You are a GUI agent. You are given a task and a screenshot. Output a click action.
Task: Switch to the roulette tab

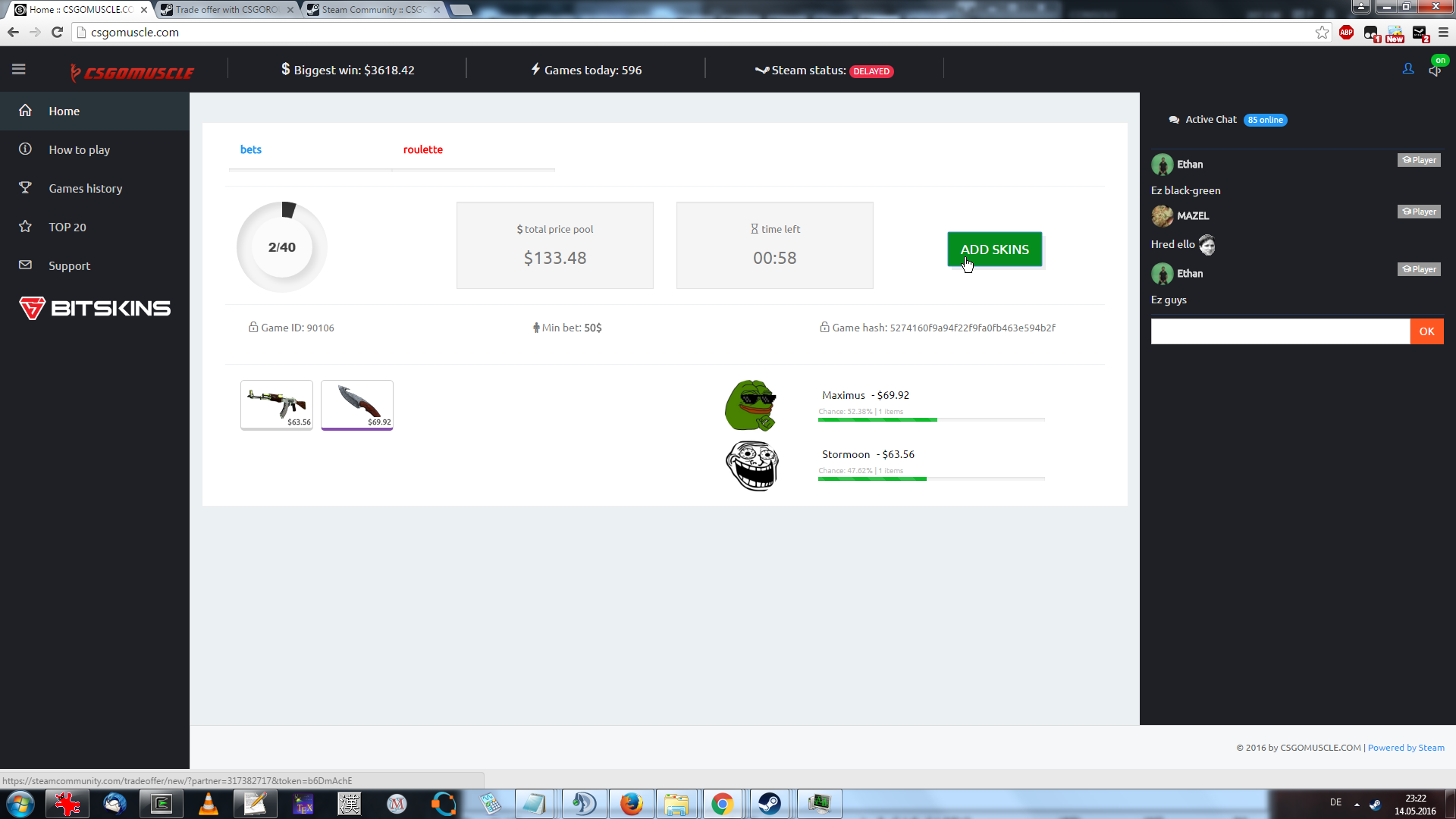pos(422,149)
